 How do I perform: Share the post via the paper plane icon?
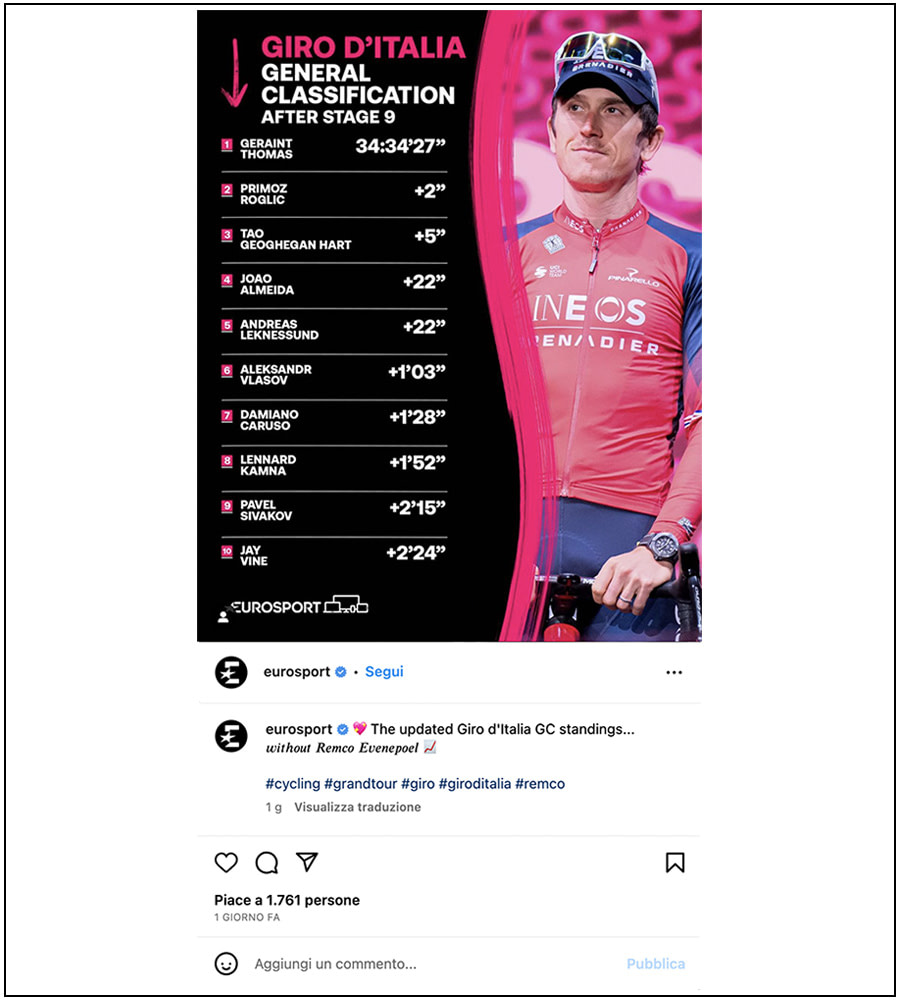(x=307, y=862)
